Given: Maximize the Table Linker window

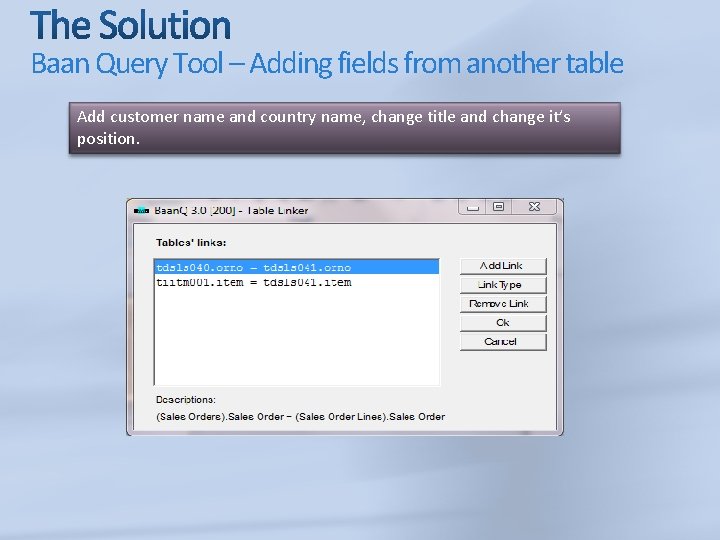Looking at the screenshot, I should point(499,207).
